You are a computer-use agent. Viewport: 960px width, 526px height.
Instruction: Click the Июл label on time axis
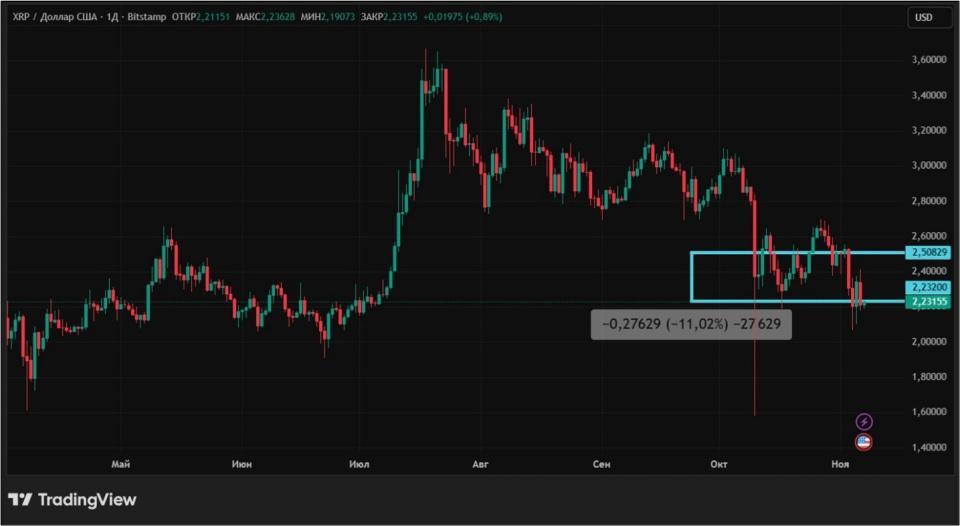[x=361, y=464]
